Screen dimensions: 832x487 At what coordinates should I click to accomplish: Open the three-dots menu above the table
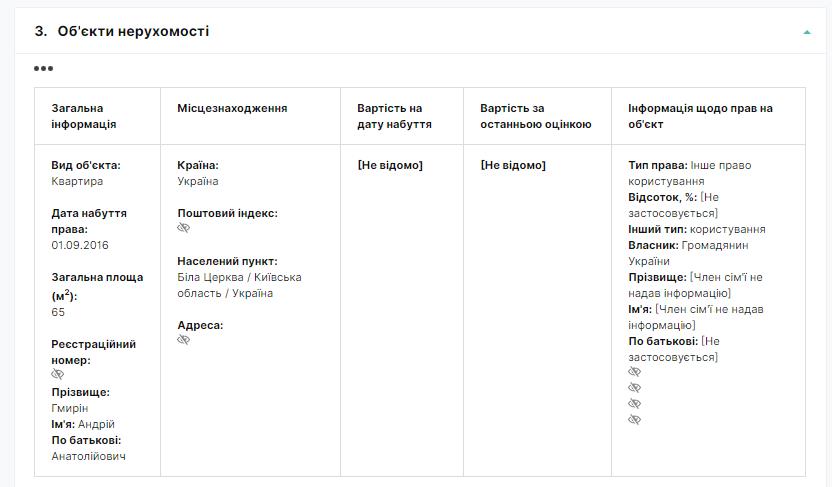pos(43,69)
